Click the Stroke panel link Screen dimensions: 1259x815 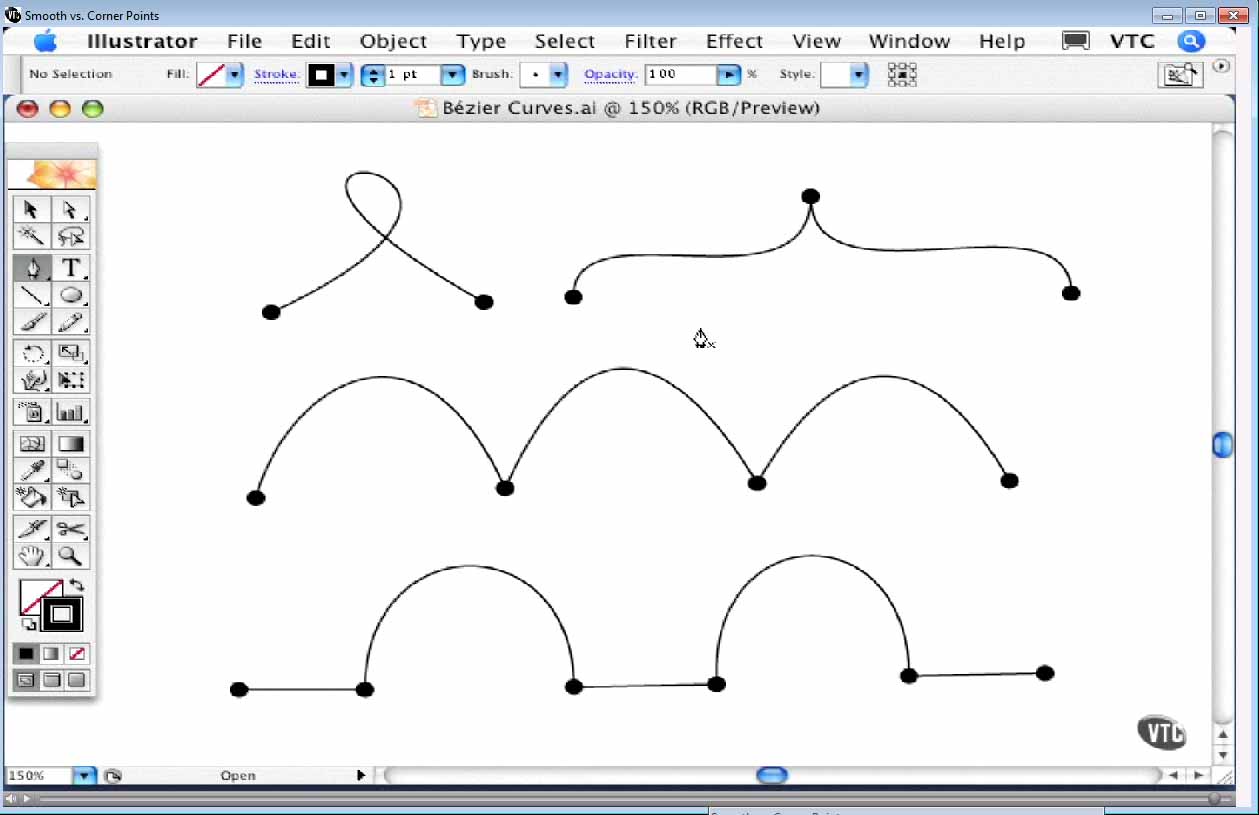[276, 74]
